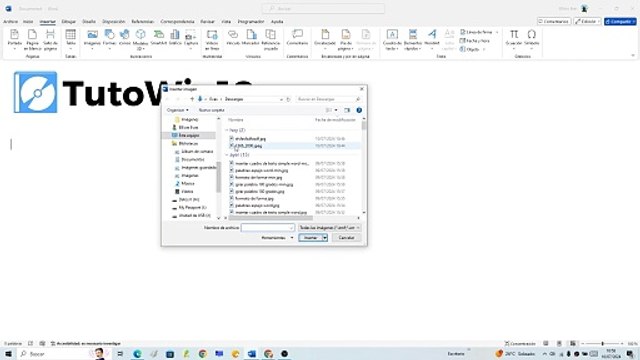Open the Modelos 3D icon
Screen dimensions: 640x360
pos(140,35)
